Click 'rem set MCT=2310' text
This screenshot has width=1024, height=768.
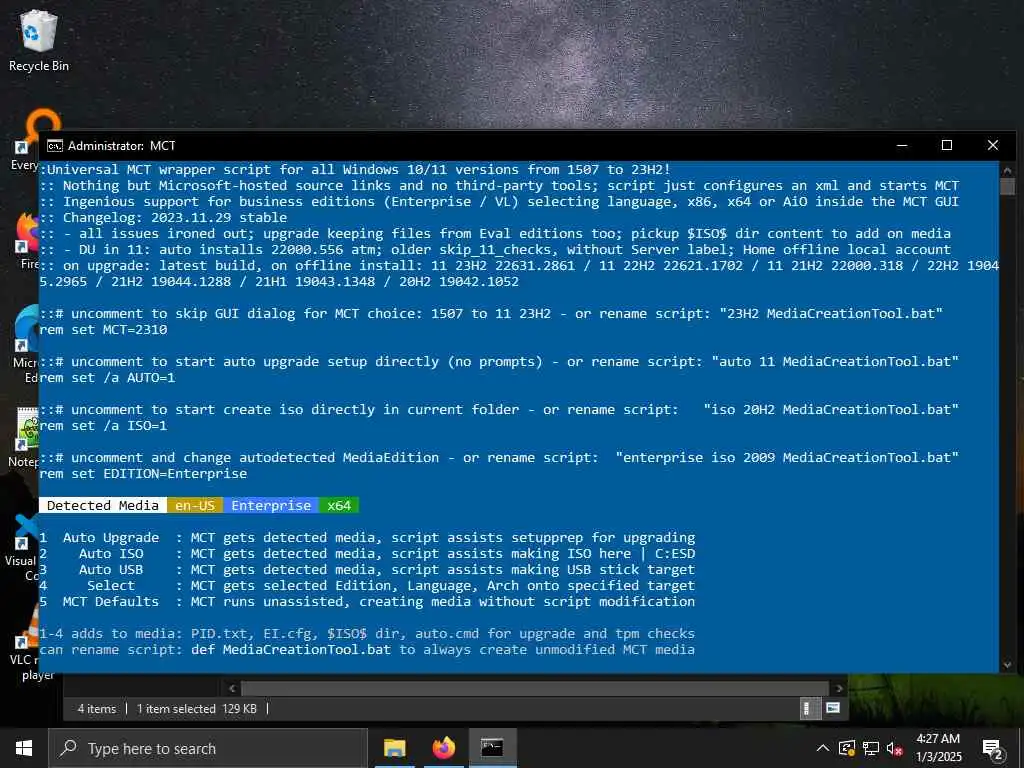click(103, 330)
